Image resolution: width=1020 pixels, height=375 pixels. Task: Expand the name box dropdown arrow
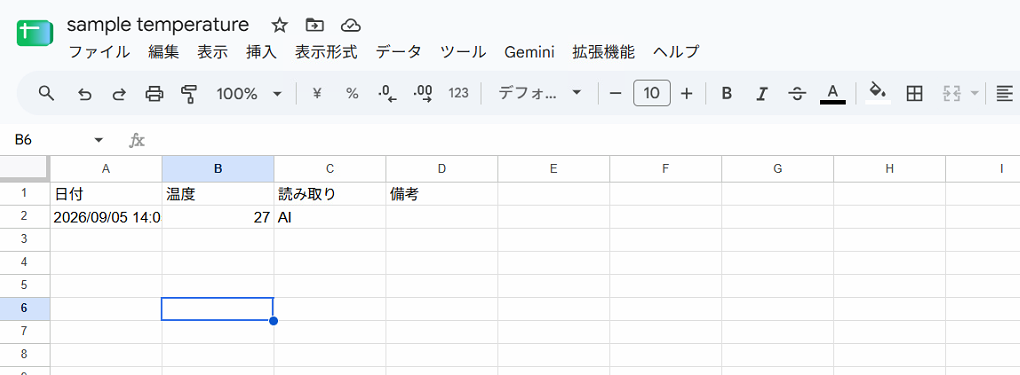point(99,140)
